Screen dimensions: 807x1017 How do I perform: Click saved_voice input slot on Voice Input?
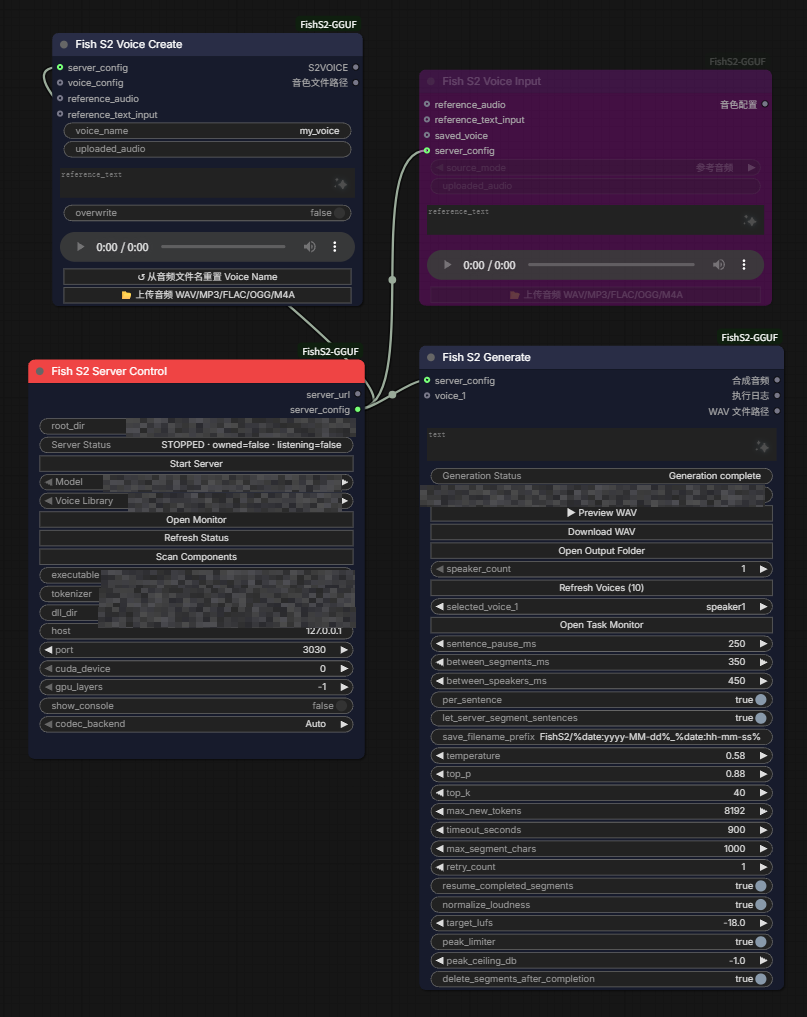click(x=427, y=136)
